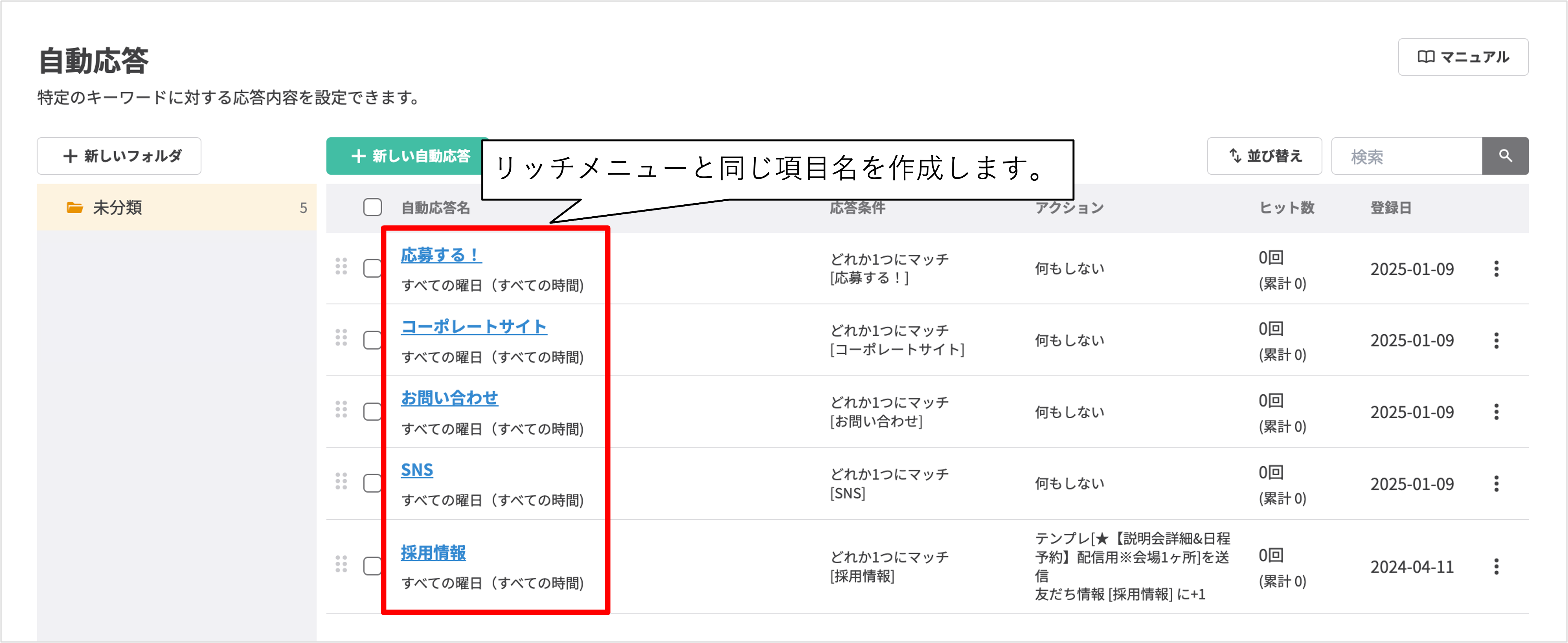Click the 新しいフォルダ button

pyautogui.click(x=119, y=157)
